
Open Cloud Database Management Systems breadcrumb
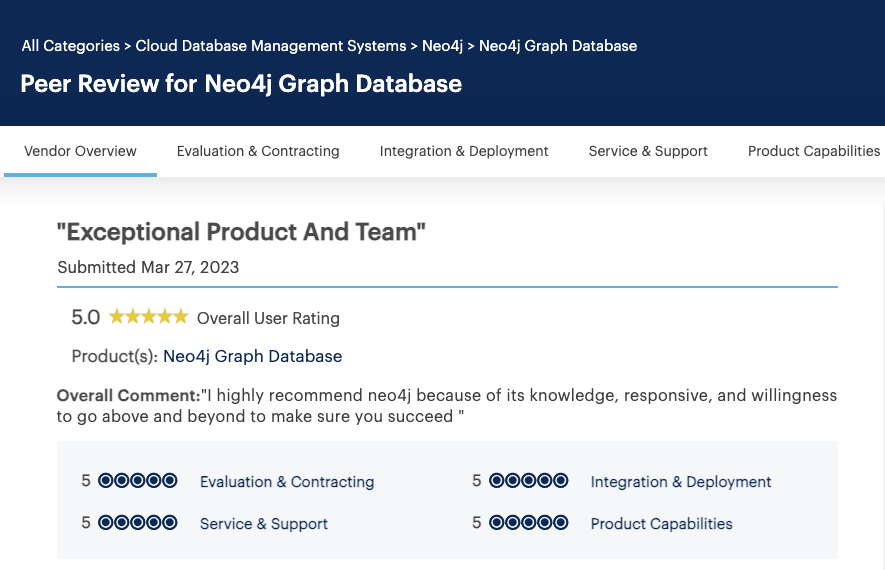pos(271,46)
